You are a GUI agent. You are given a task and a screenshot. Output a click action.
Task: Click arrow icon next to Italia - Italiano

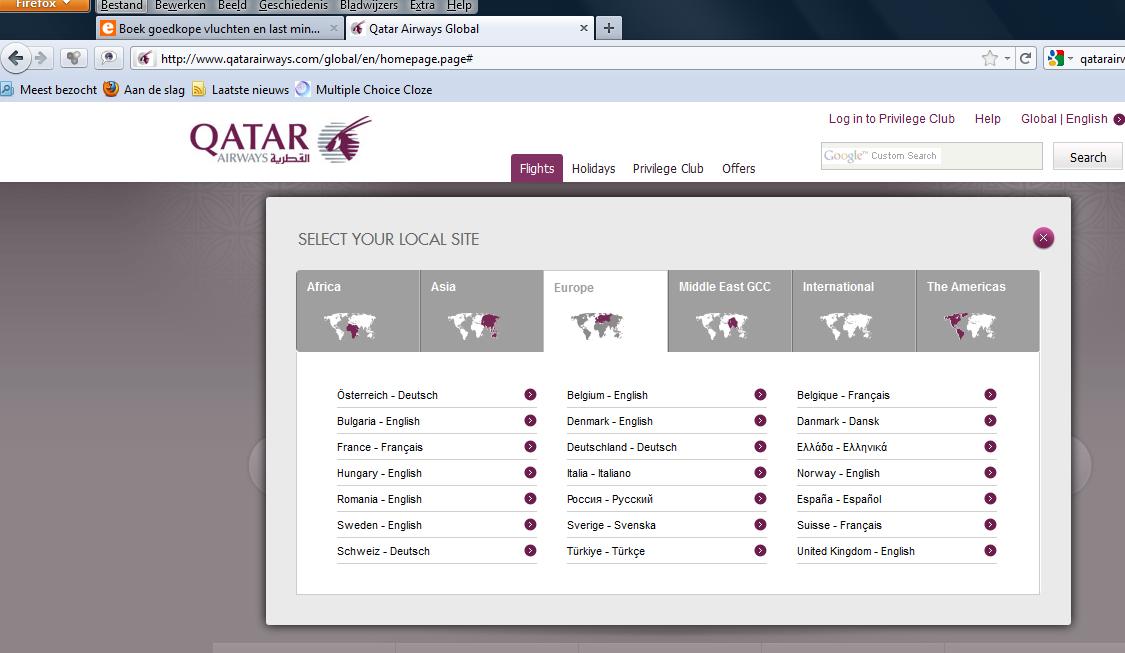pos(761,472)
